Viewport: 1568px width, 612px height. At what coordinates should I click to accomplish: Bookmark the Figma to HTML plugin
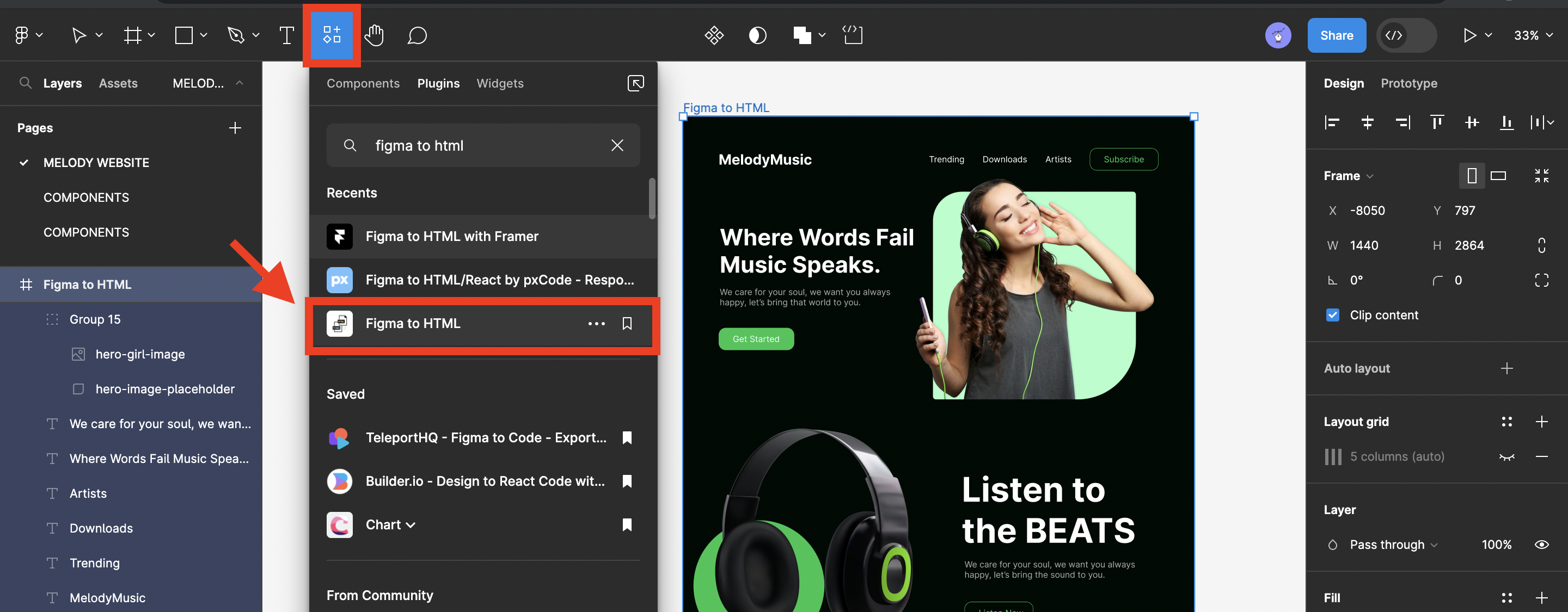tap(627, 324)
